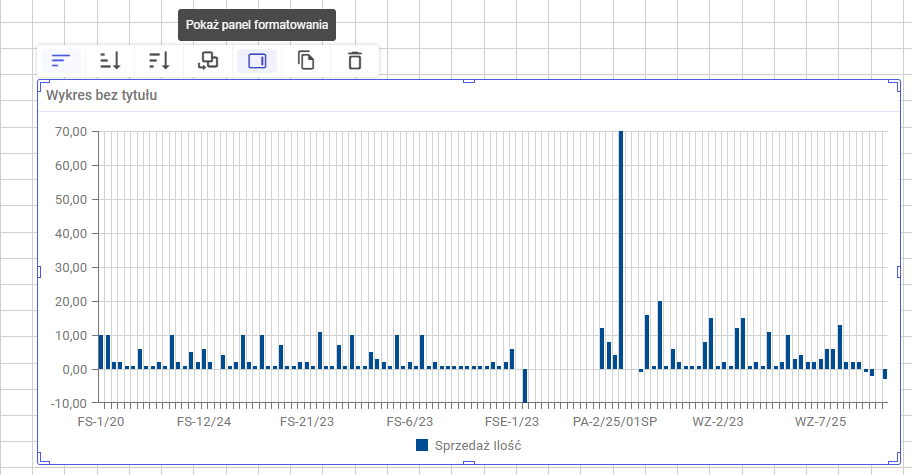Click the y-axis value -10,00
The image size is (912, 475).
point(69,403)
